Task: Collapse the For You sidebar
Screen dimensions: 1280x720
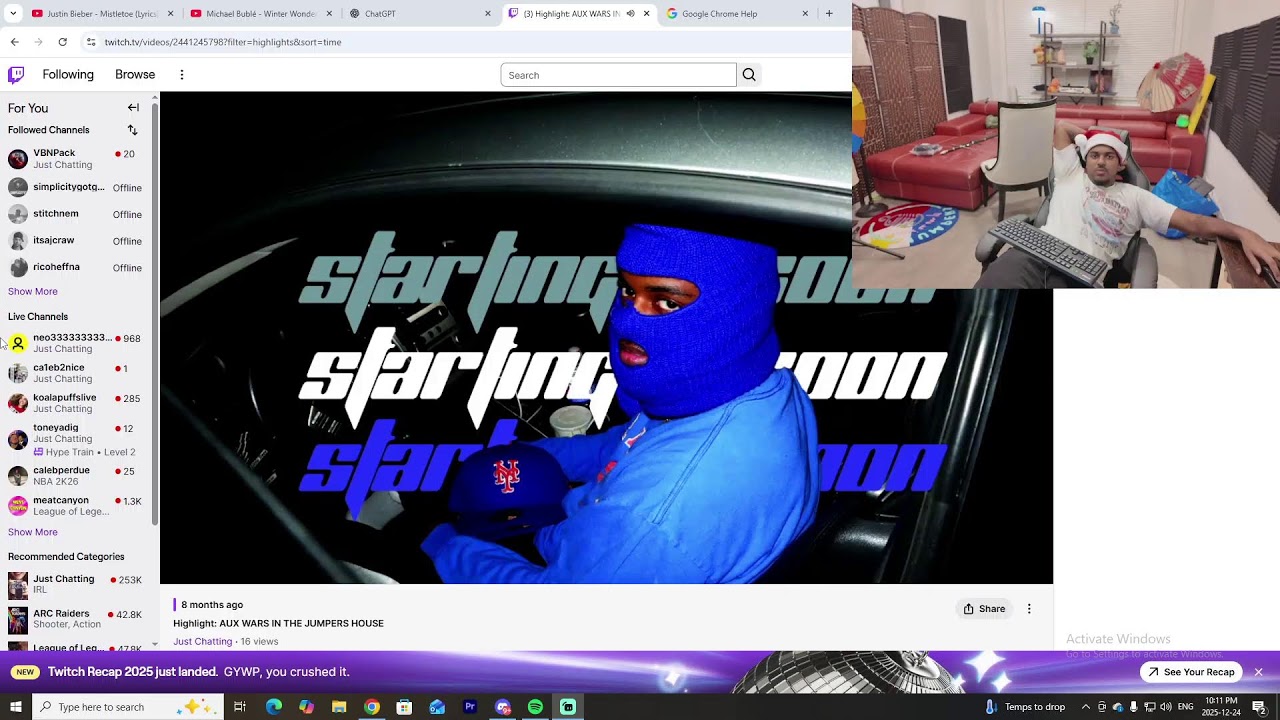Action: [133, 108]
